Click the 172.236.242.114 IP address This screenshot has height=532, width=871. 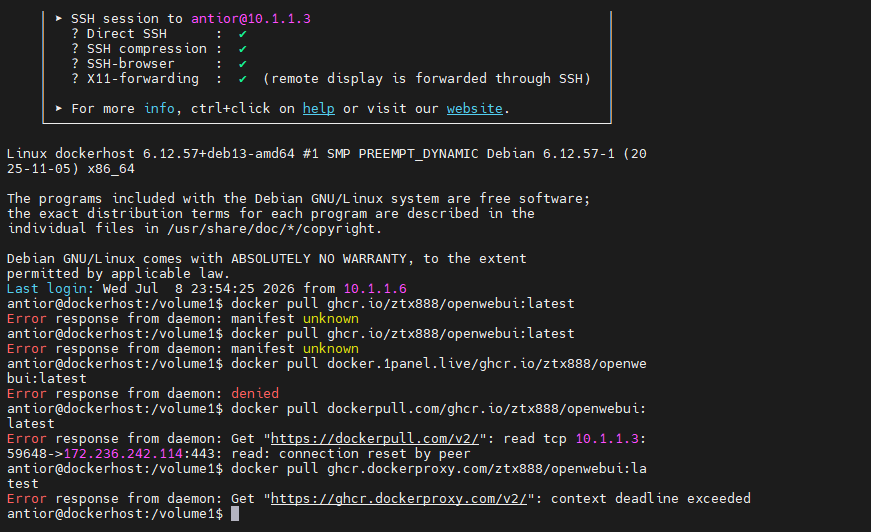(x=123, y=454)
